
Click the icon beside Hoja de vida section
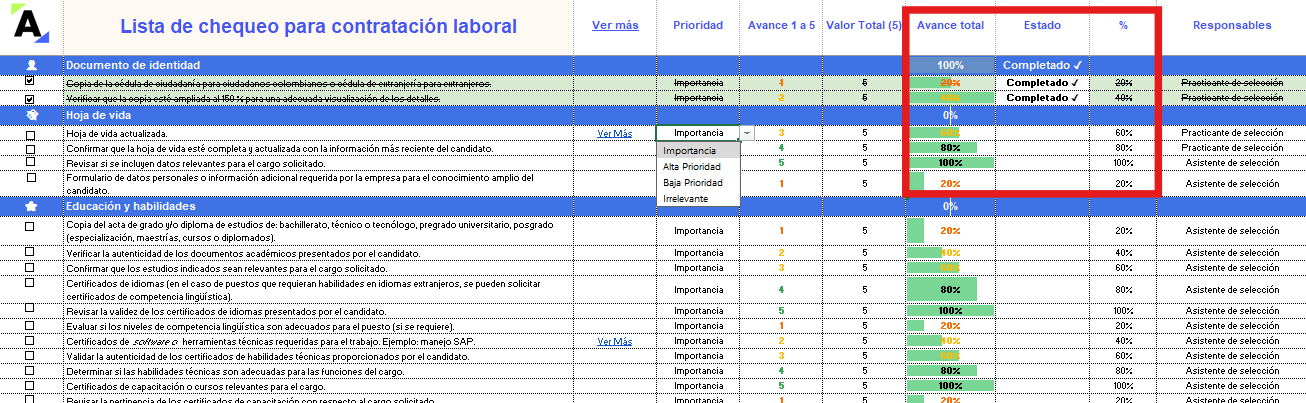[x=30, y=115]
